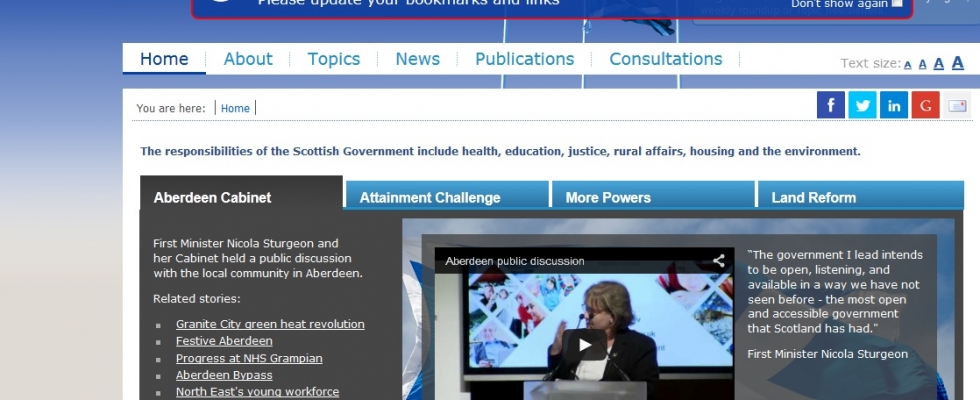Email this page via envelope icon
Image resolution: width=980 pixels, height=400 pixels.
(x=958, y=105)
